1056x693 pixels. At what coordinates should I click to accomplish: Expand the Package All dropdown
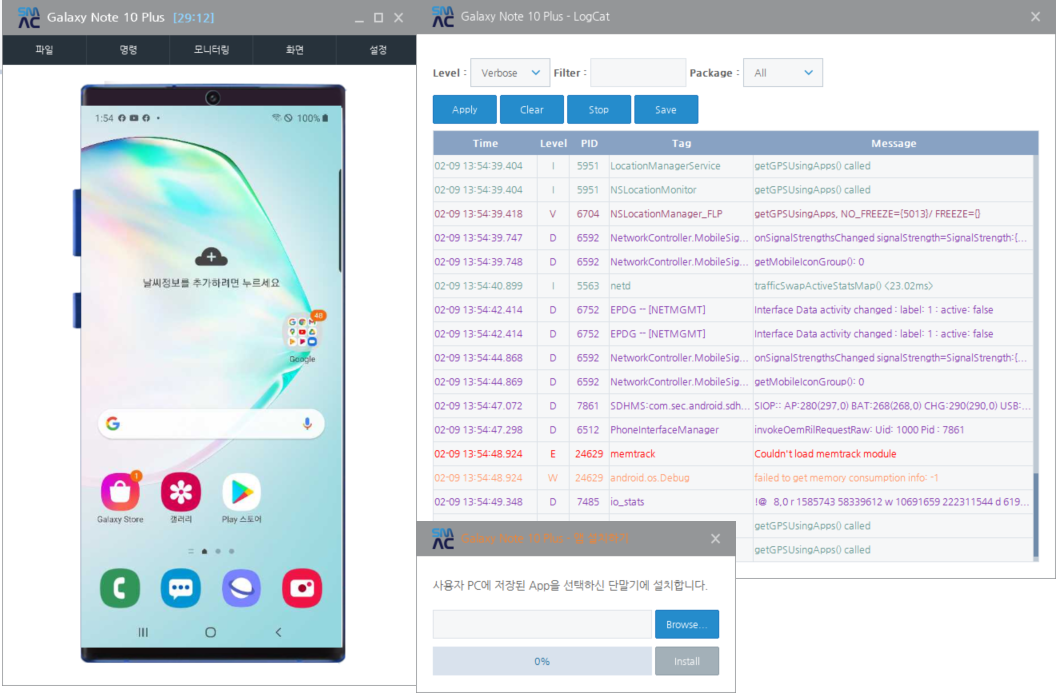click(783, 73)
